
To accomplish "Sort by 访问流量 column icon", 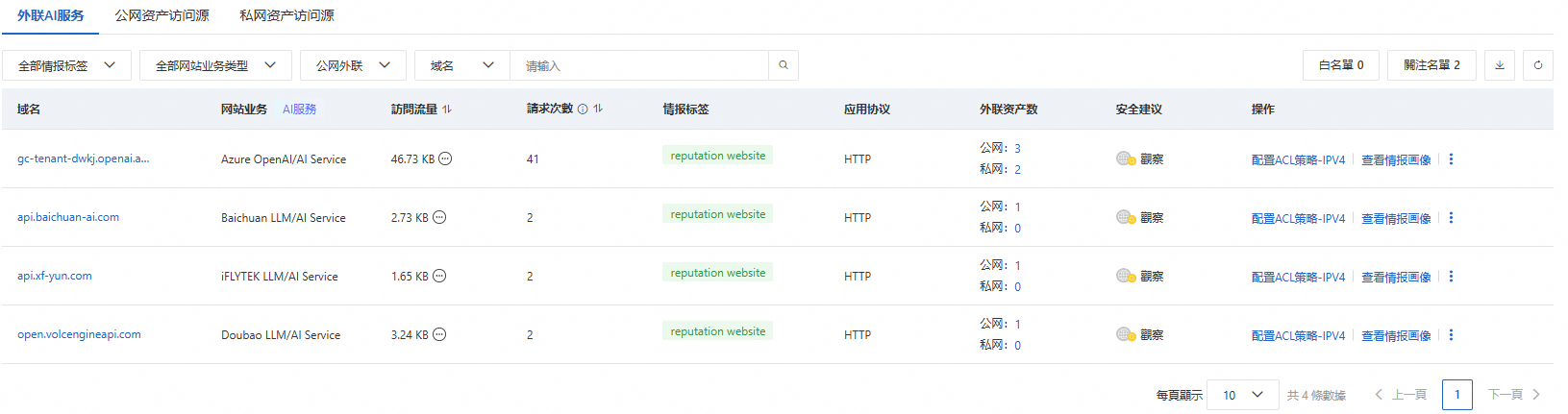I will [x=447, y=110].
